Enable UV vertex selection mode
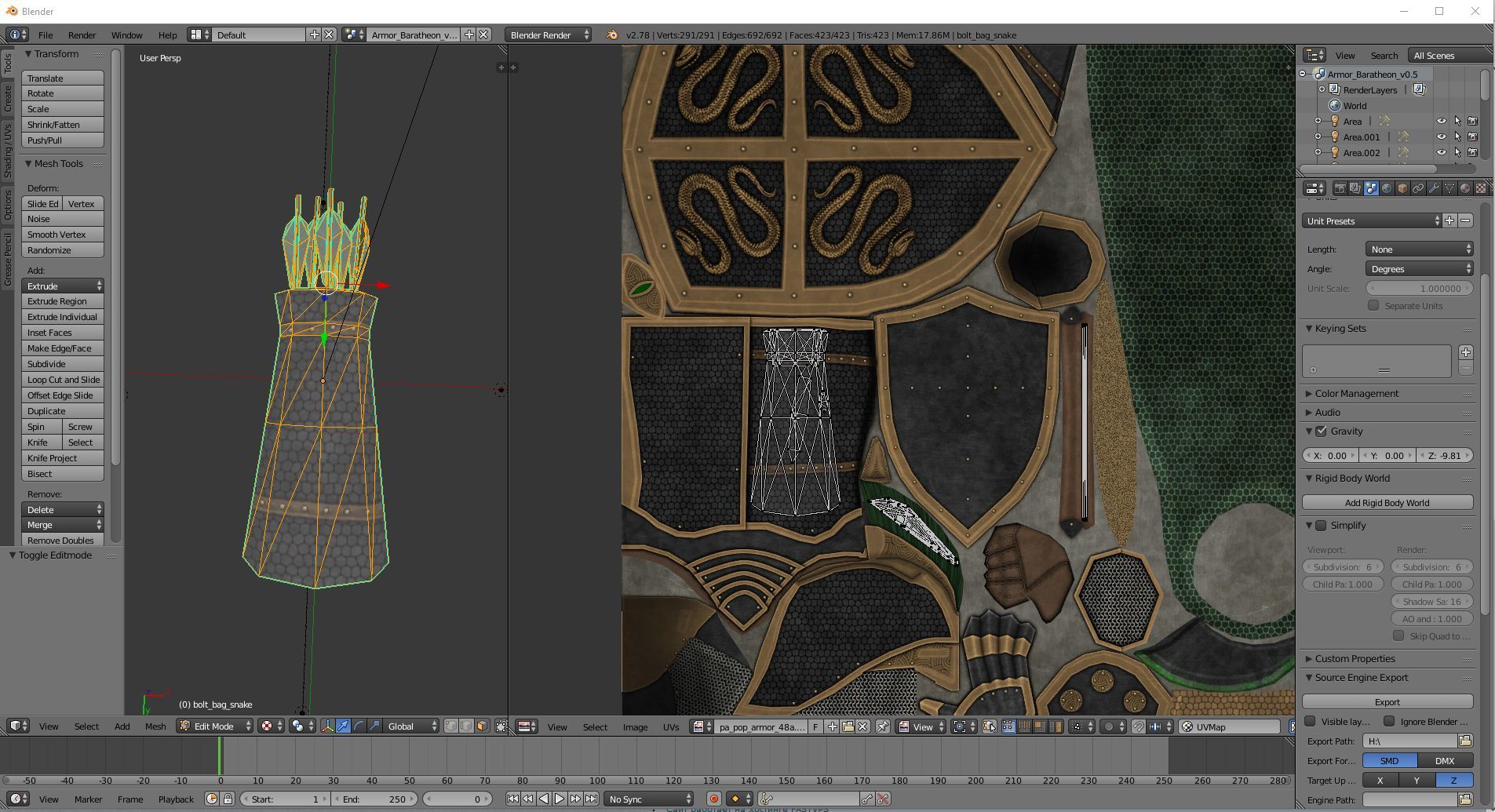Screen dimensions: 1495x812 pyautogui.click(x=1008, y=726)
